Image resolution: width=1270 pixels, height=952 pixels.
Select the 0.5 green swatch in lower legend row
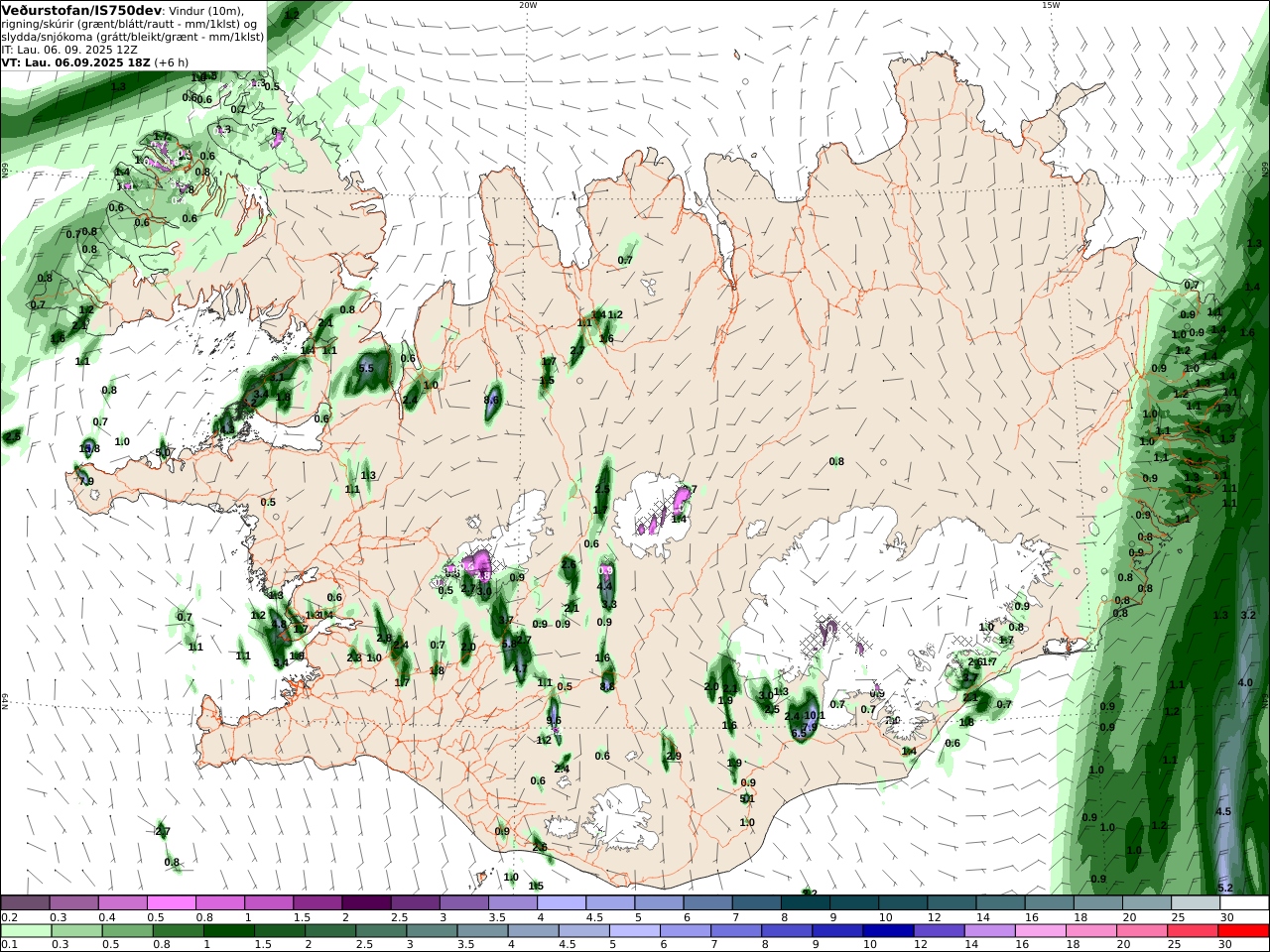[127, 931]
